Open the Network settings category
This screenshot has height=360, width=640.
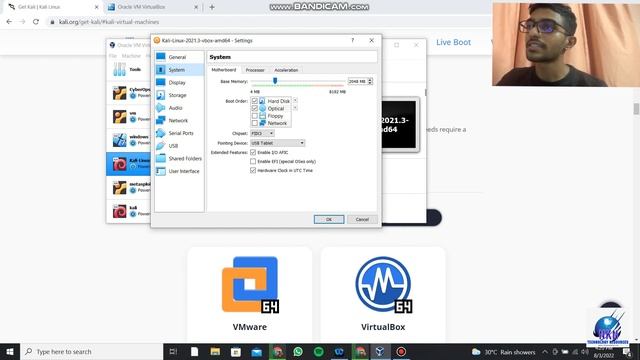pyautogui.click(x=179, y=120)
